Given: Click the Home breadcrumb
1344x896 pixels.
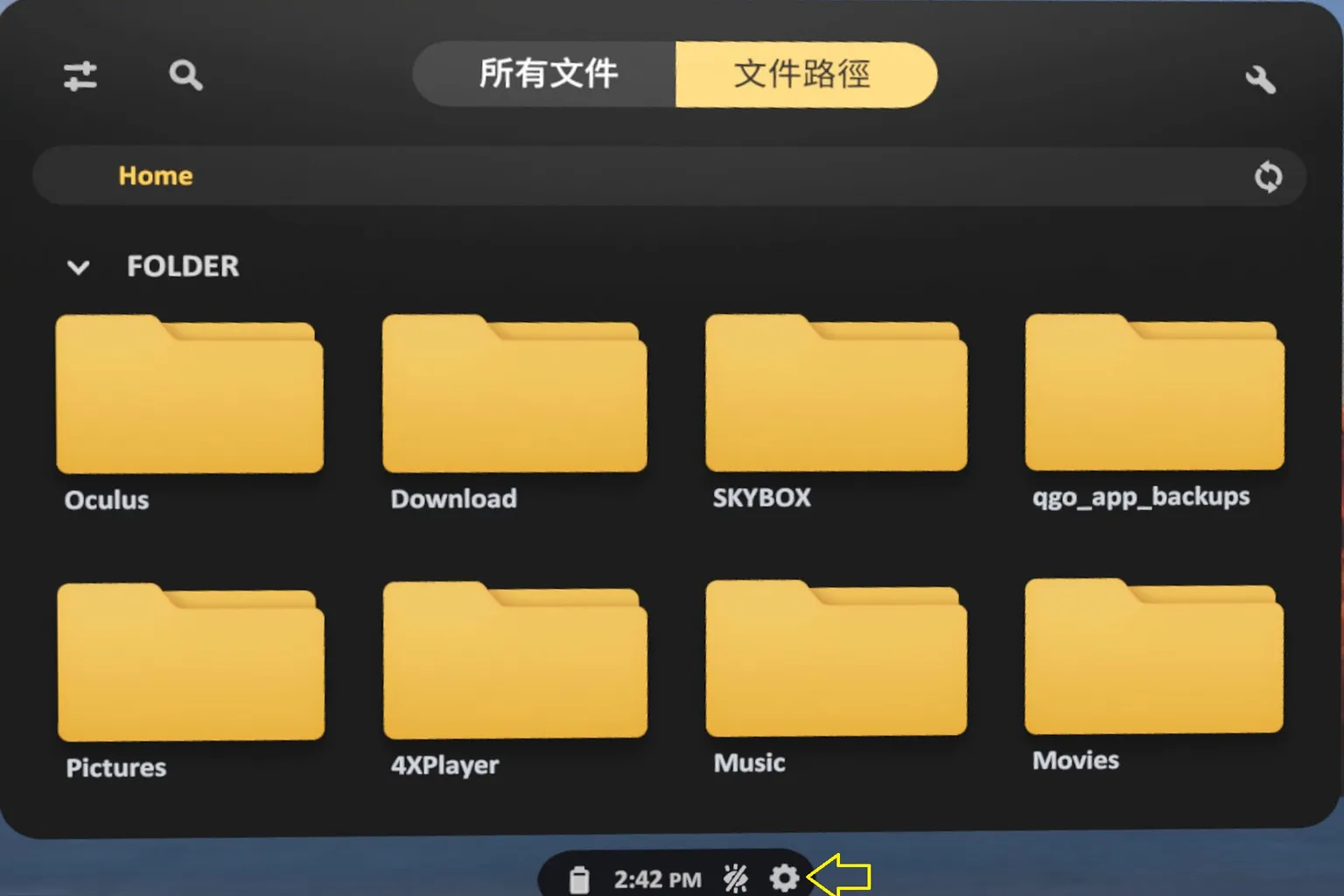Looking at the screenshot, I should click(156, 176).
